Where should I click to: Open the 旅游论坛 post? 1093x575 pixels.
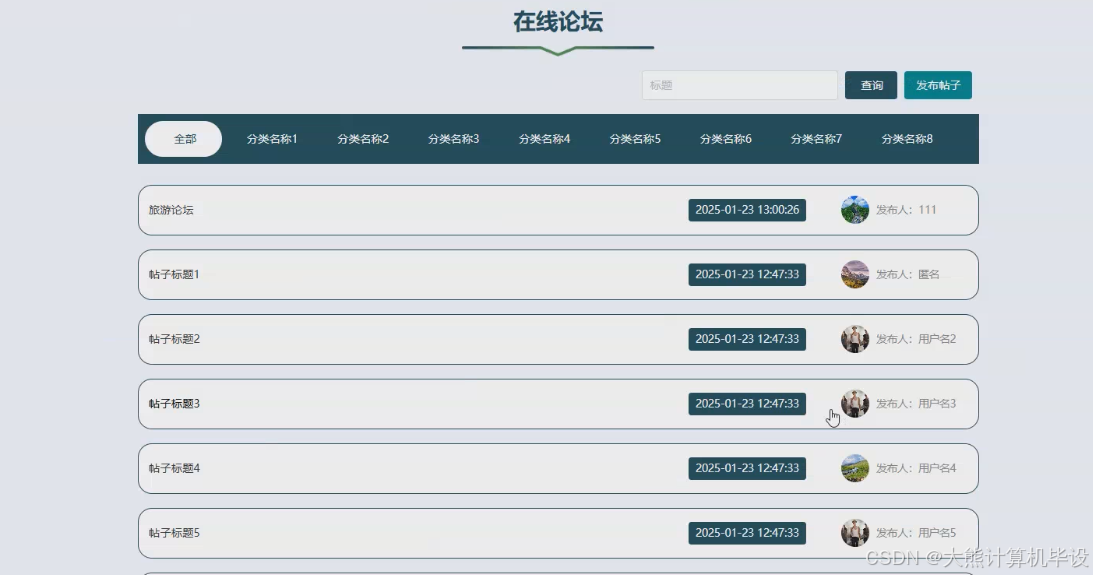pos(558,210)
